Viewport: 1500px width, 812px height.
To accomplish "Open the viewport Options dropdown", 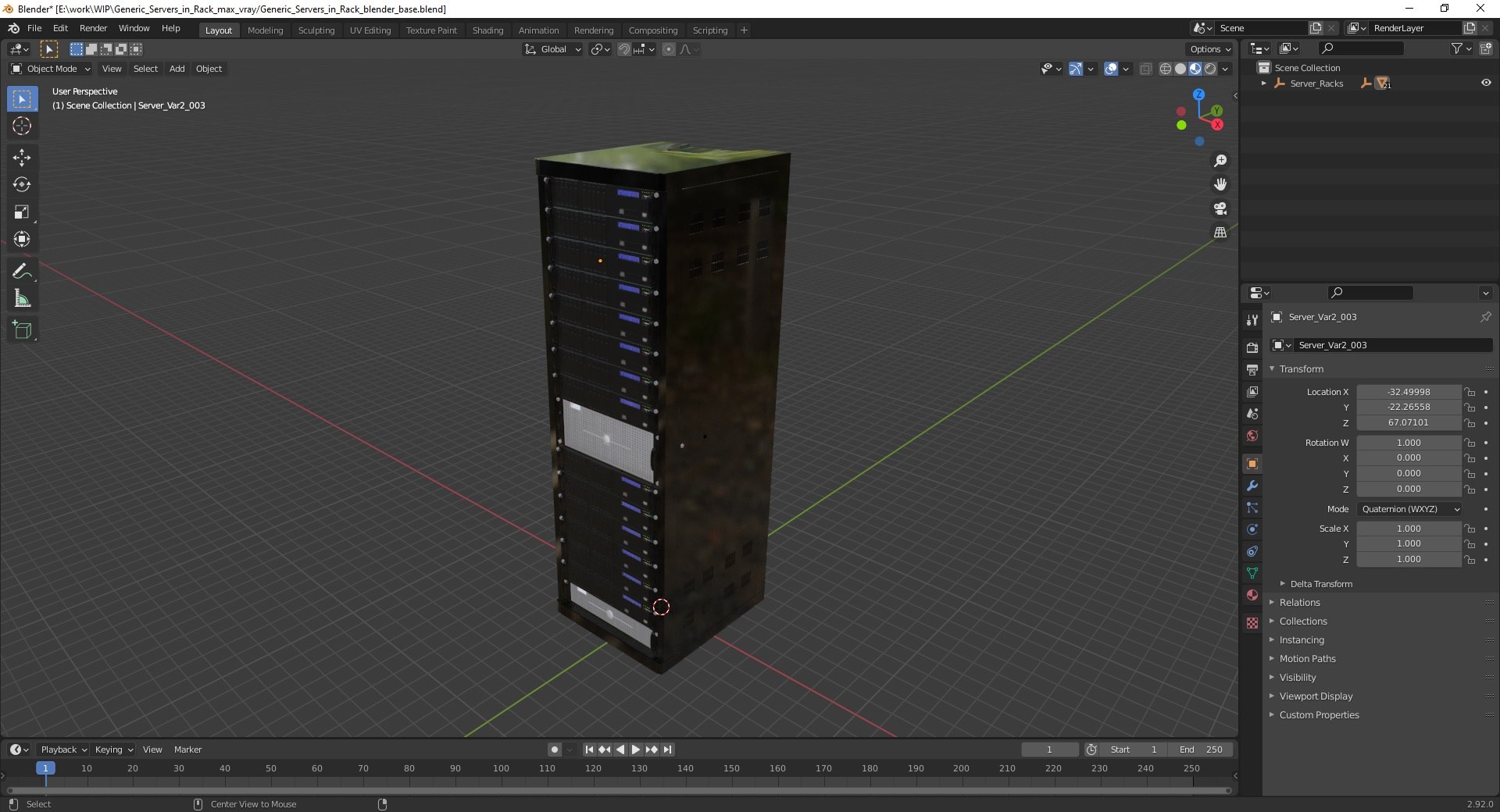I will click(x=1209, y=49).
